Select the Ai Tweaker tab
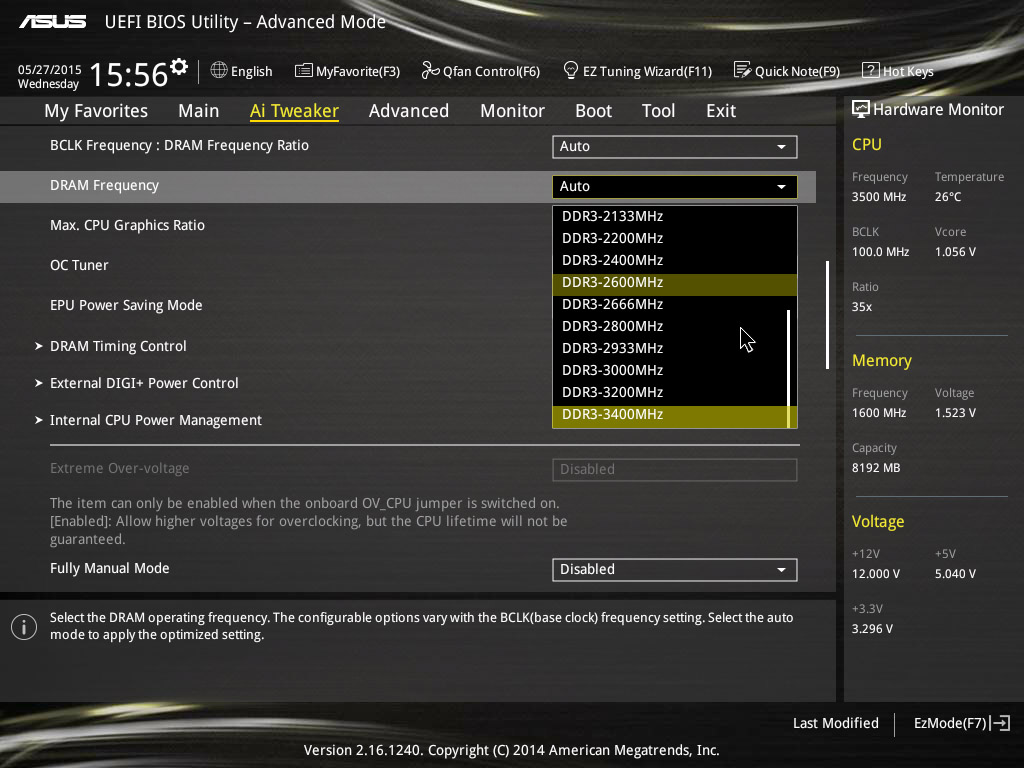The height and width of the screenshot is (768, 1024). click(x=294, y=111)
